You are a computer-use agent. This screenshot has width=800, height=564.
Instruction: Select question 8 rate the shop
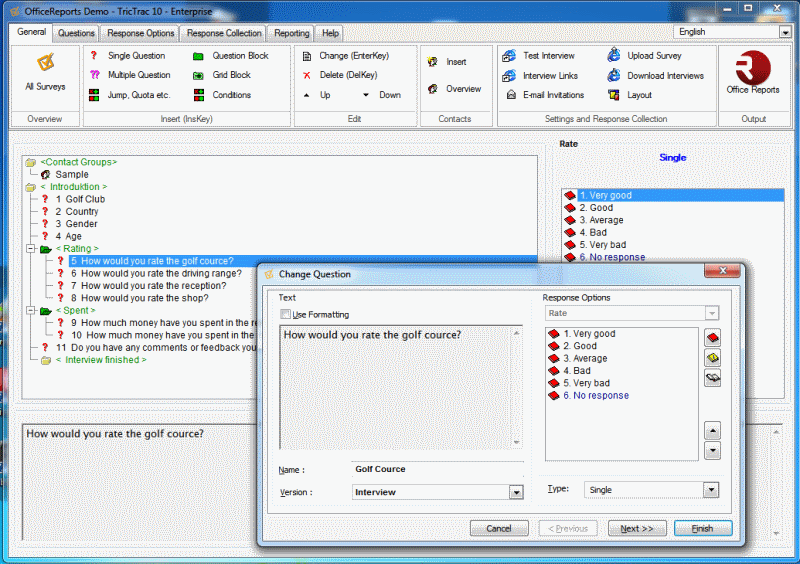[x=139, y=298]
